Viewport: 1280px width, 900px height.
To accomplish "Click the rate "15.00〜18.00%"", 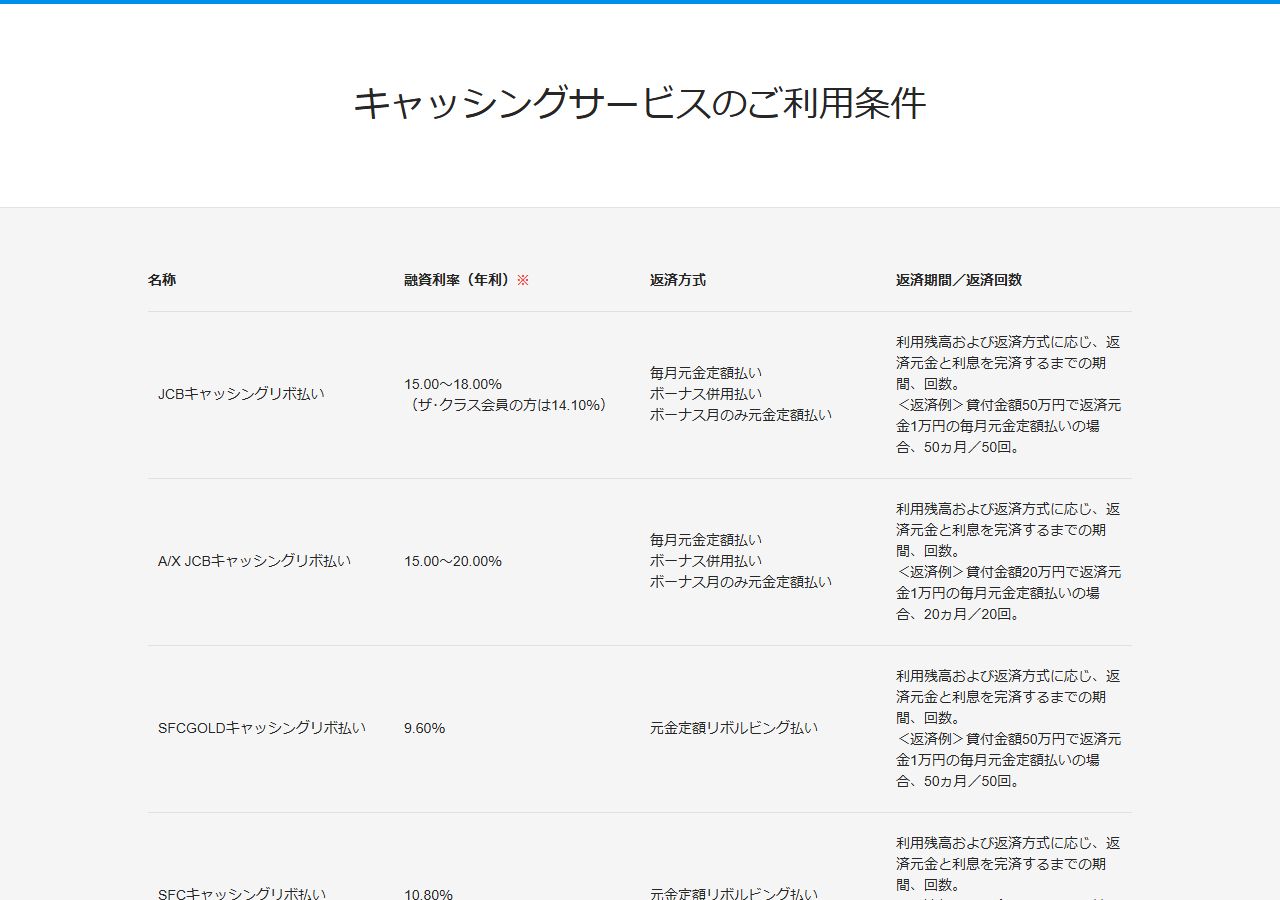I will pos(453,384).
